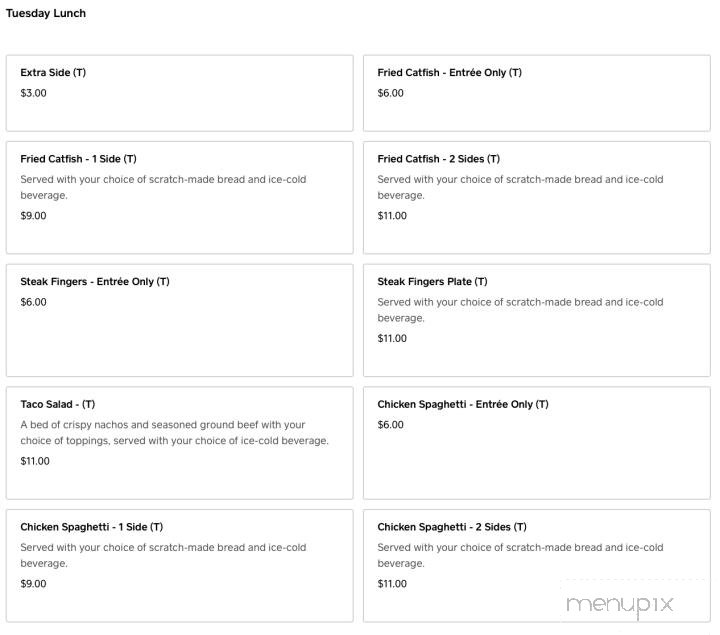Click Fried Catfish - 2 Sides (T) title

(438, 159)
